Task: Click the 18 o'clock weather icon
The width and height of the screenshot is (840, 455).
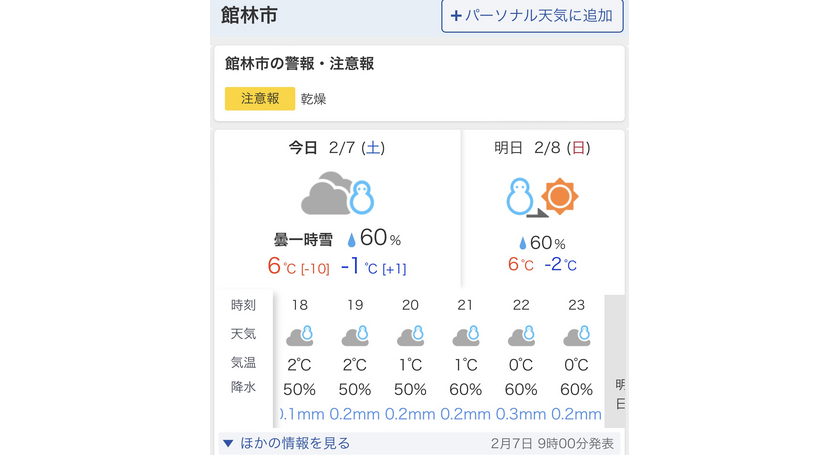Action: tap(300, 335)
